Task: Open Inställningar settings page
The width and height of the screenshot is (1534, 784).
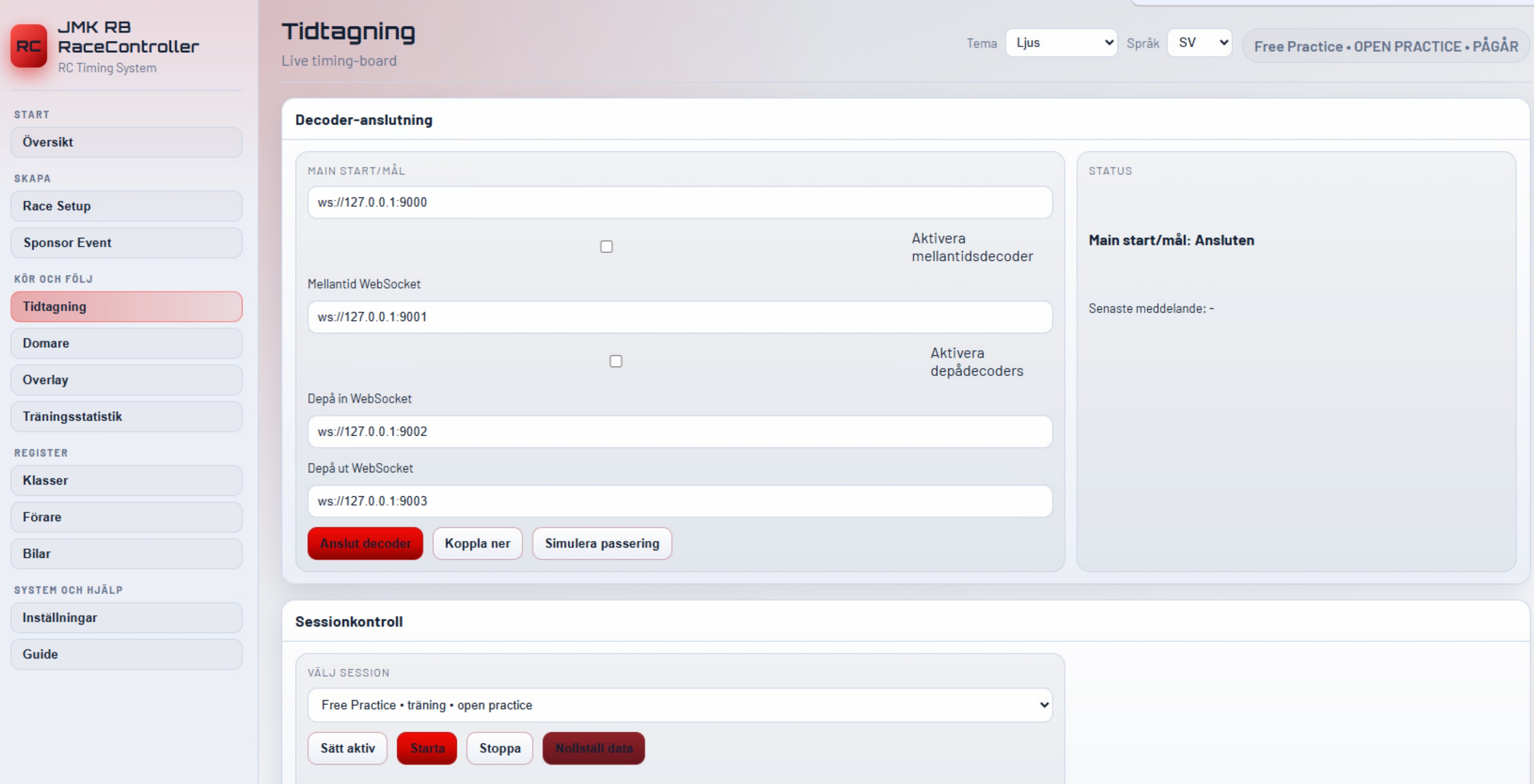Action: coord(126,617)
